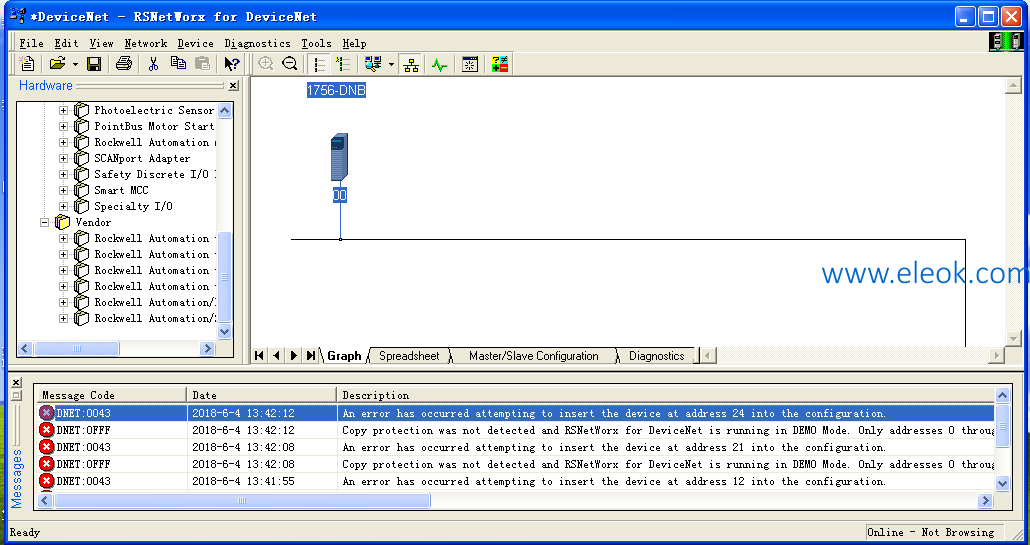Click the Cut scissors icon

pyautogui.click(x=154, y=64)
